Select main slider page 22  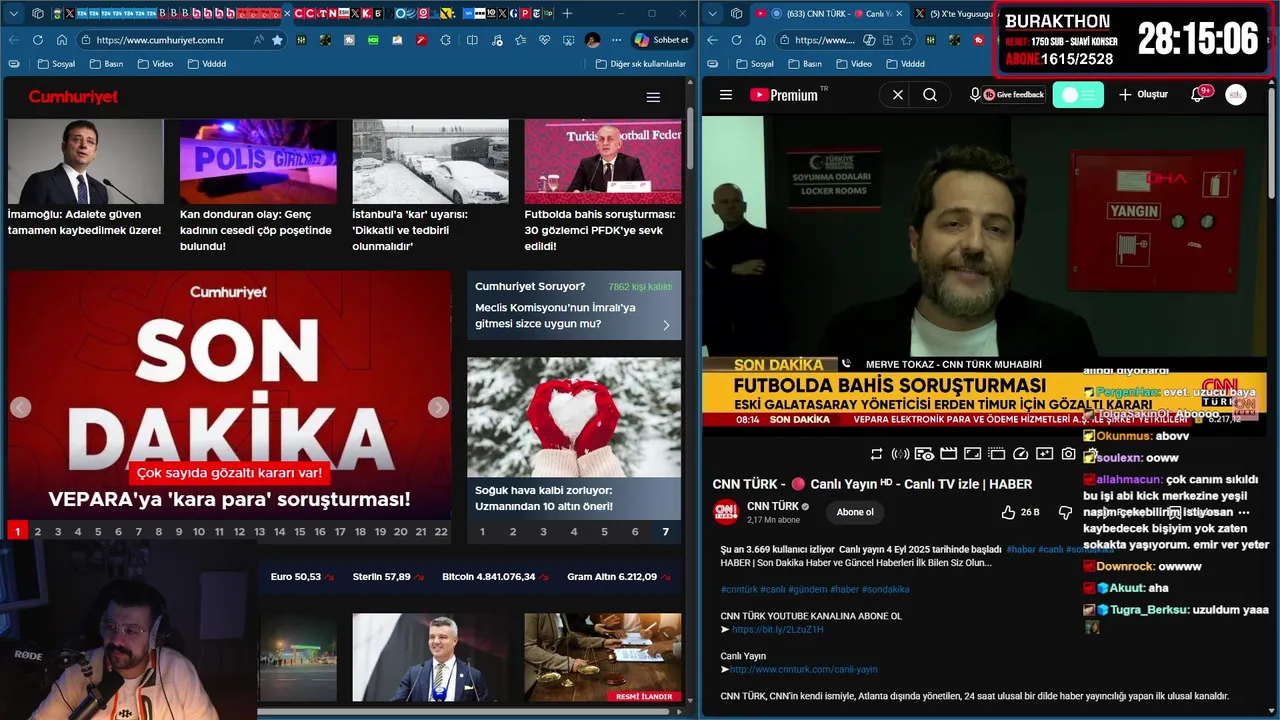[441, 531]
